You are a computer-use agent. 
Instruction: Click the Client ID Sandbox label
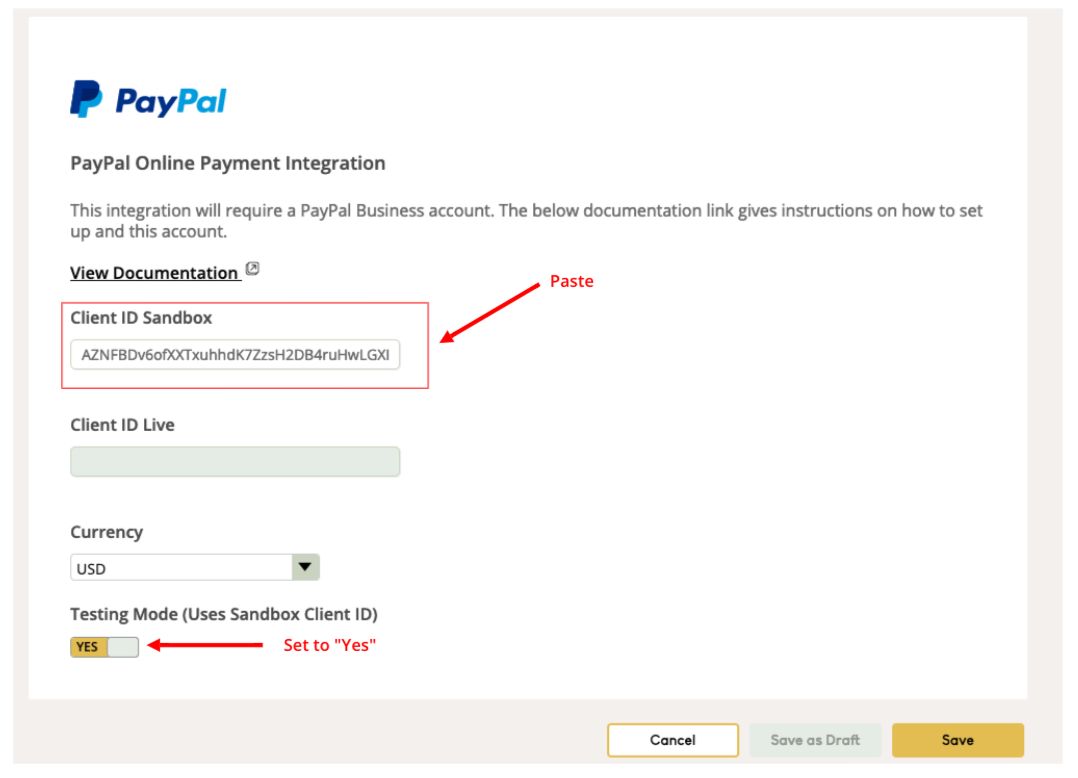point(141,318)
